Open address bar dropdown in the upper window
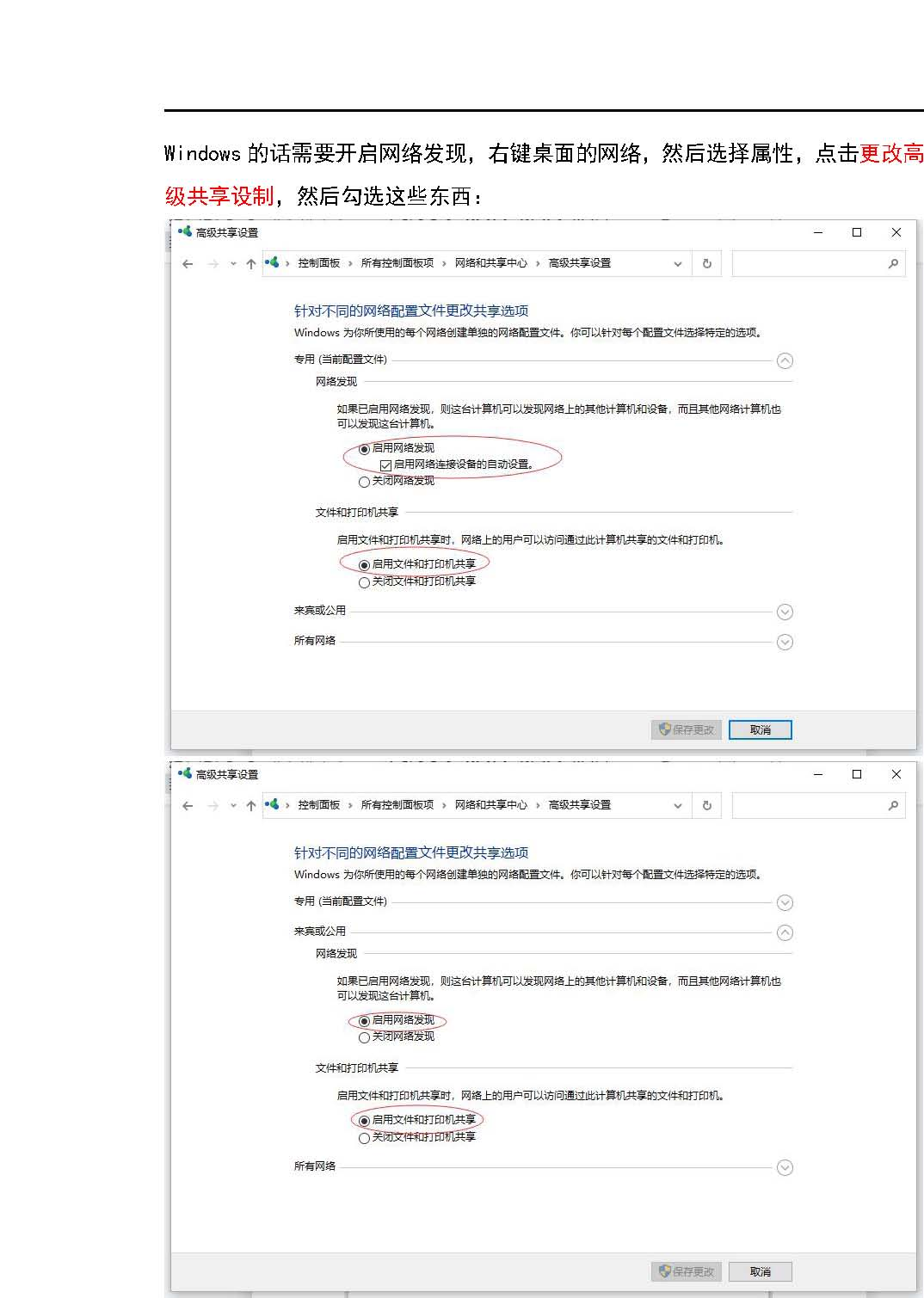 pos(678,264)
